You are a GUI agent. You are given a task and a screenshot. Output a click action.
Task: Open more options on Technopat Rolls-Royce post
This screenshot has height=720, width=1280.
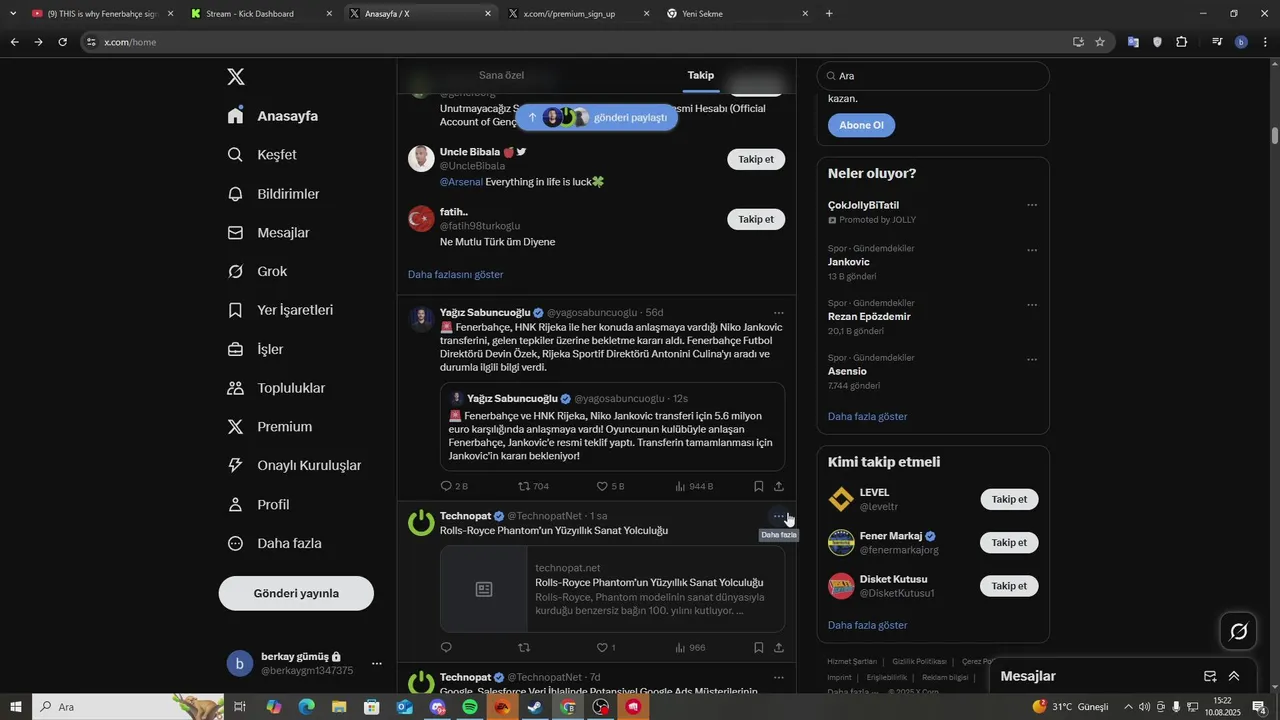point(779,516)
